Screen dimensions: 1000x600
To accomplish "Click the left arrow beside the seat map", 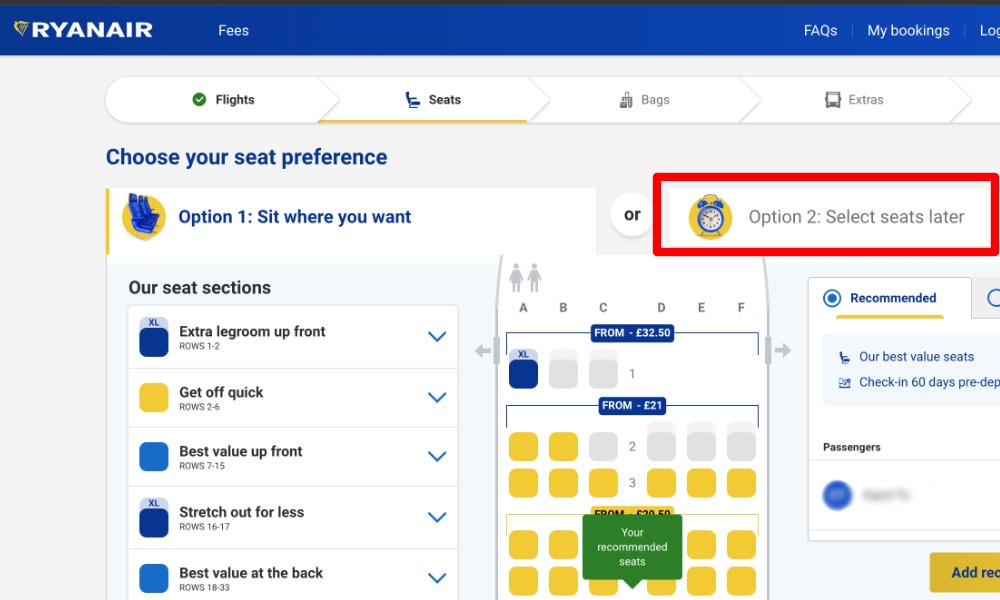I will pyautogui.click(x=483, y=351).
